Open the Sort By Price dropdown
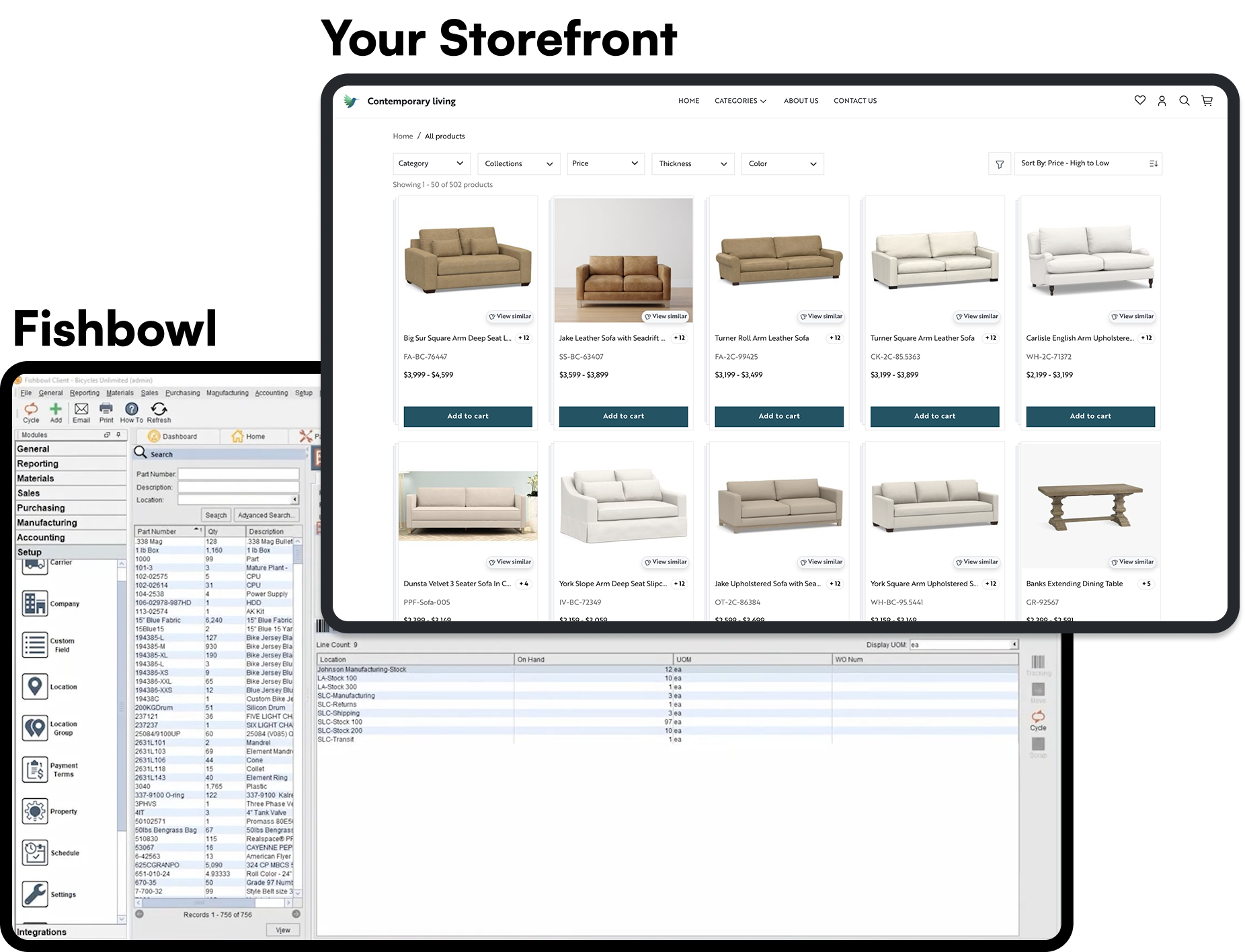Screen dimensions: 1245x952 tap(1088, 163)
